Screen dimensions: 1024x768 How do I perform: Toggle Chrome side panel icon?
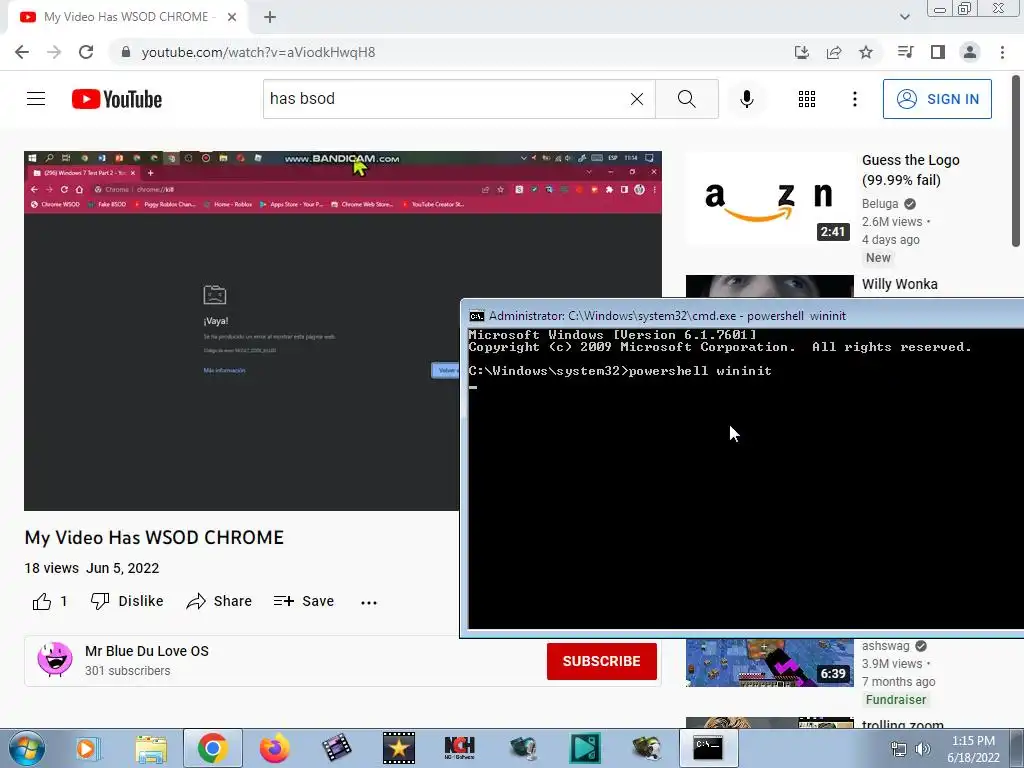pos(938,52)
